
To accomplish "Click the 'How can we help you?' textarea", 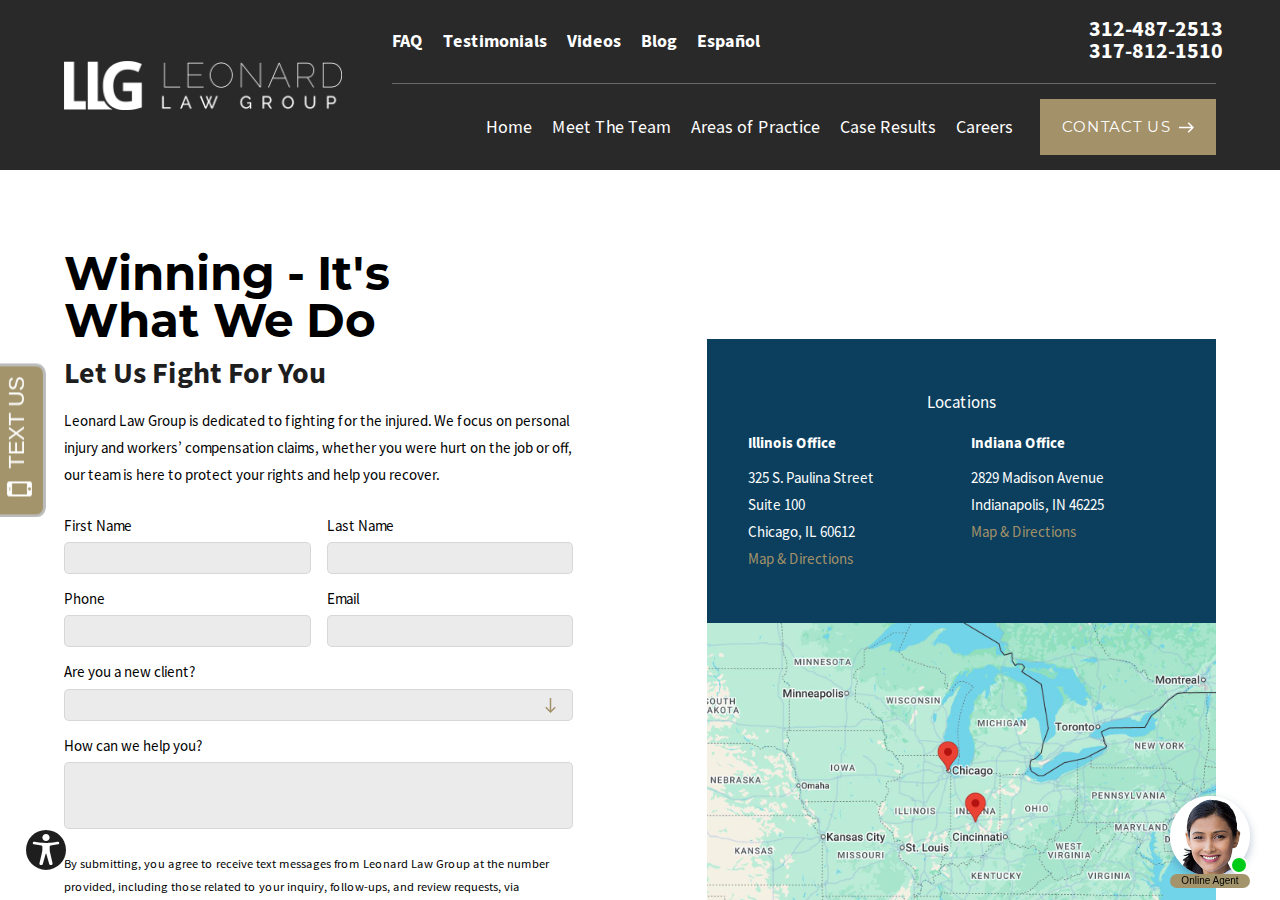I will click(x=318, y=795).
